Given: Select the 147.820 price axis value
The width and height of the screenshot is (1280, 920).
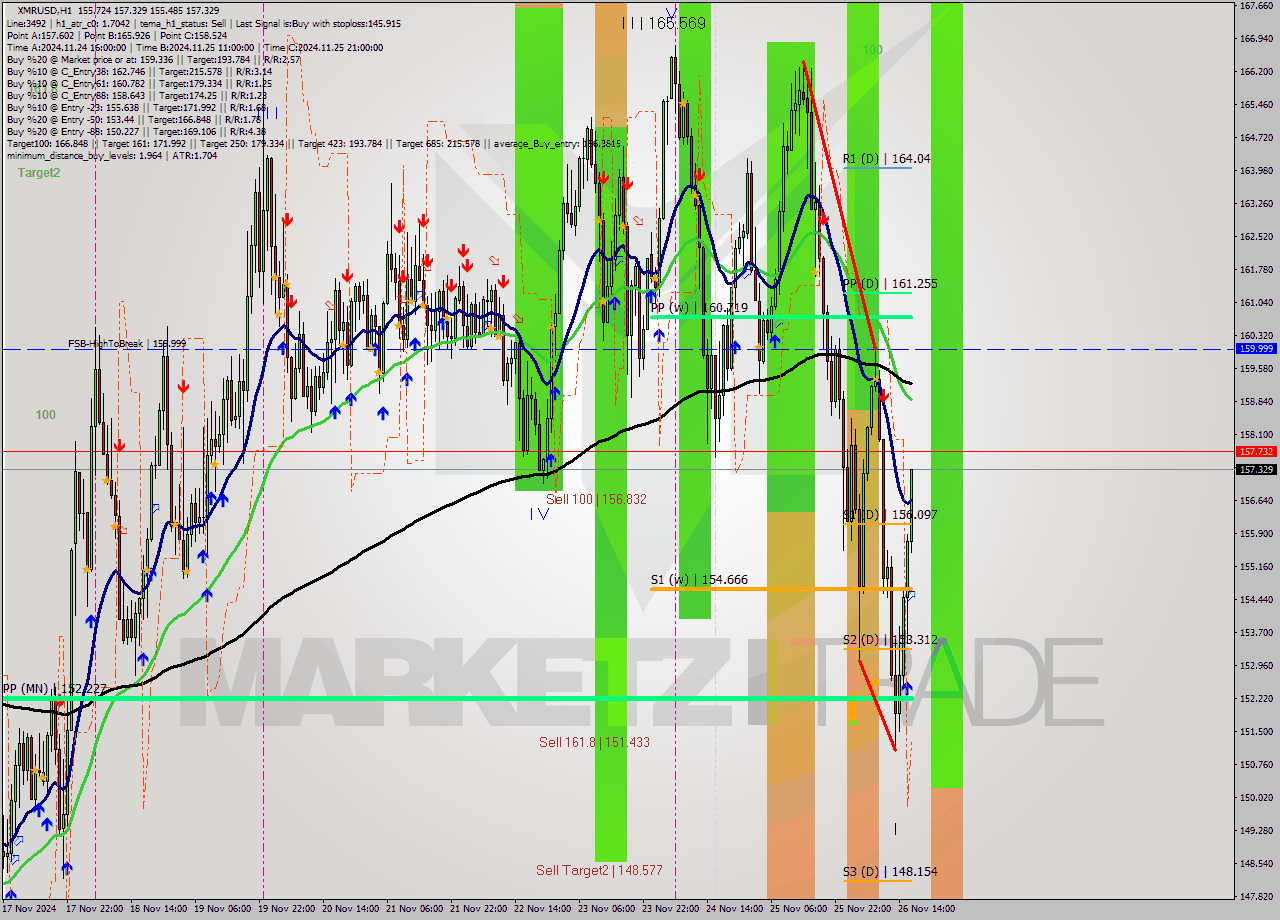Looking at the screenshot, I should pos(1256,897).
